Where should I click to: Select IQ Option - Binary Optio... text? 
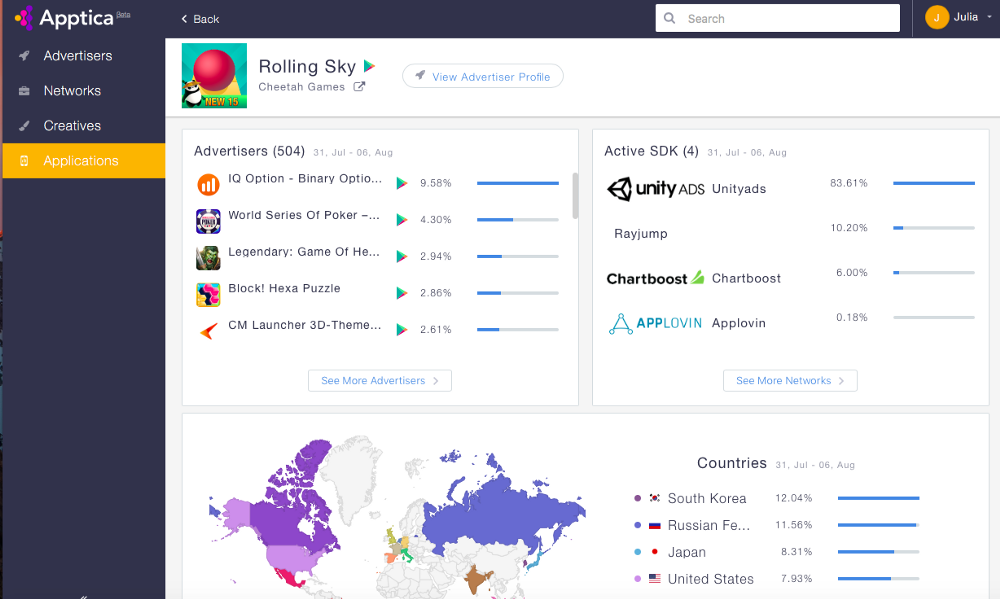coord(305,179)
